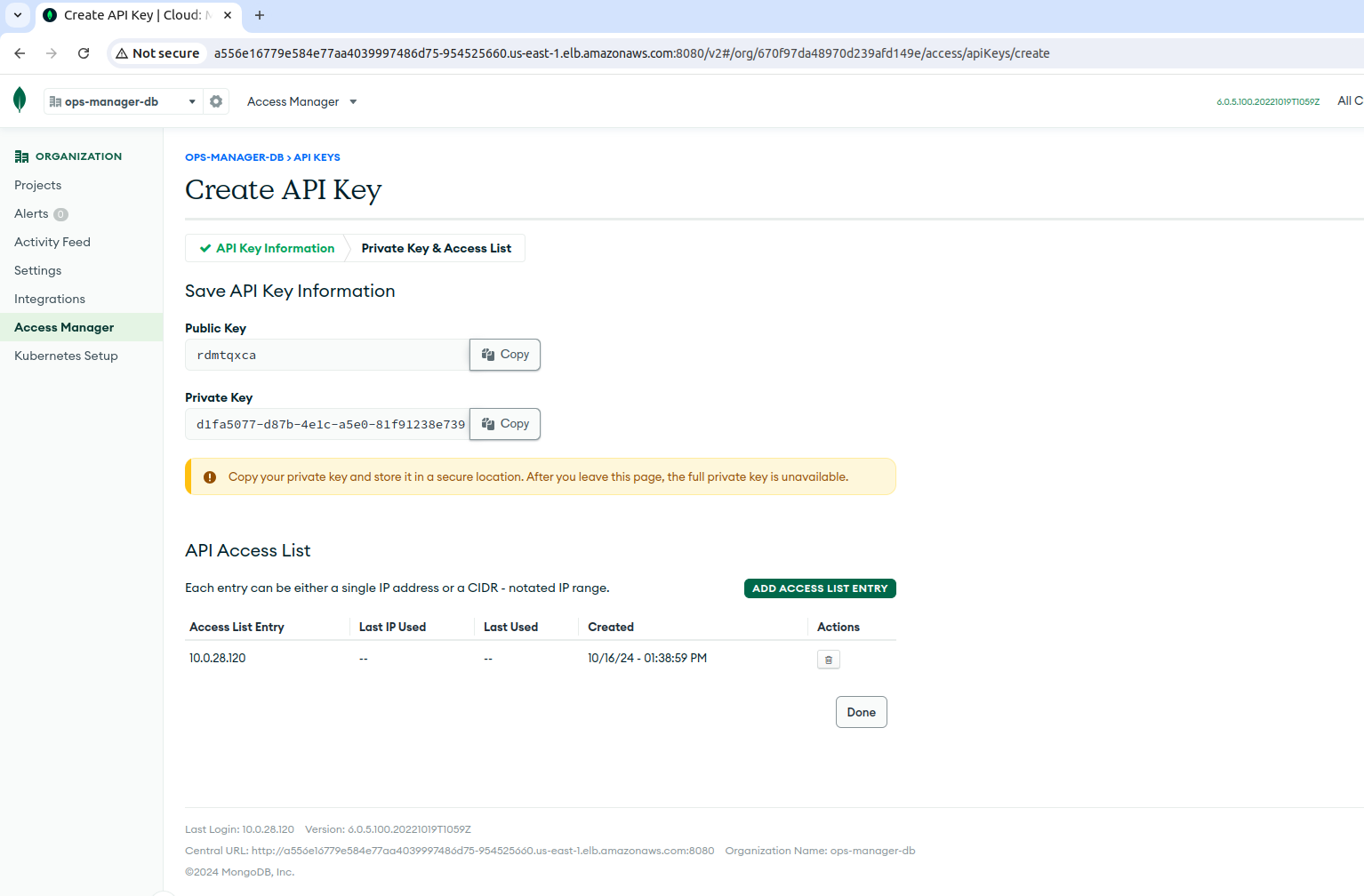Image resolution: width=1364 pixels, height=896 pixels.
Task: Click the Last Used column header
Action: tap(510, 627)
